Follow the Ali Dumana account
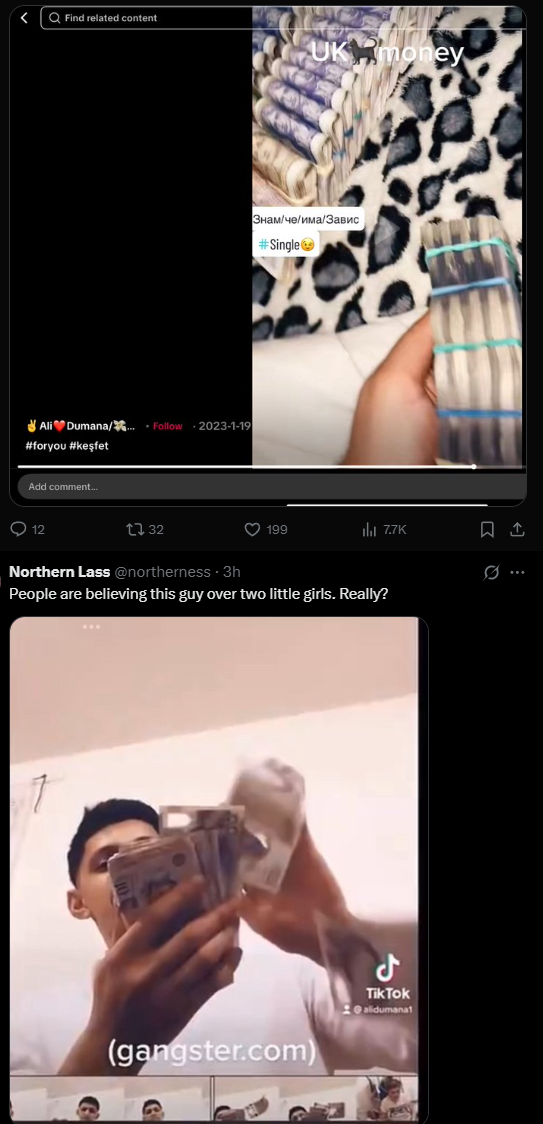This screenshot has width=543, height=1124. click(168, 426)
